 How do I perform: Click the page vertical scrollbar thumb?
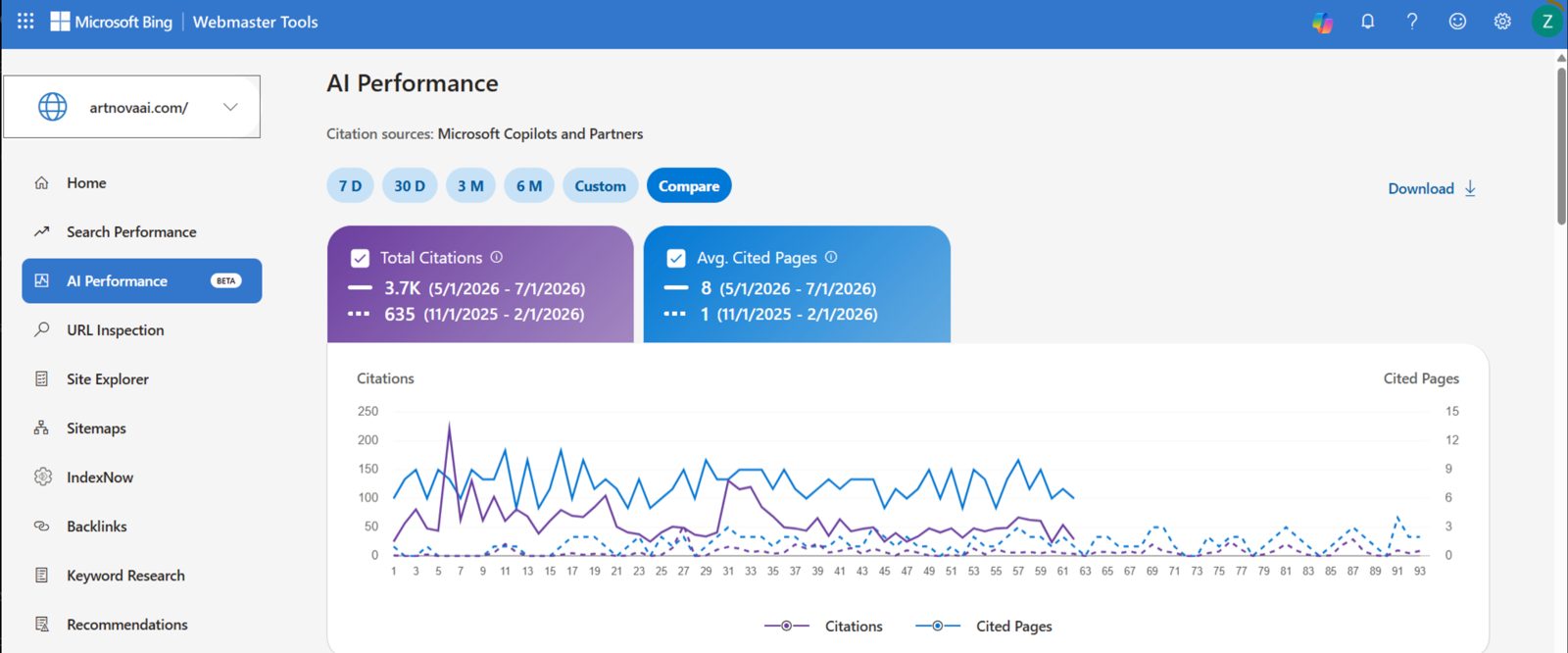pos(1561,147)
